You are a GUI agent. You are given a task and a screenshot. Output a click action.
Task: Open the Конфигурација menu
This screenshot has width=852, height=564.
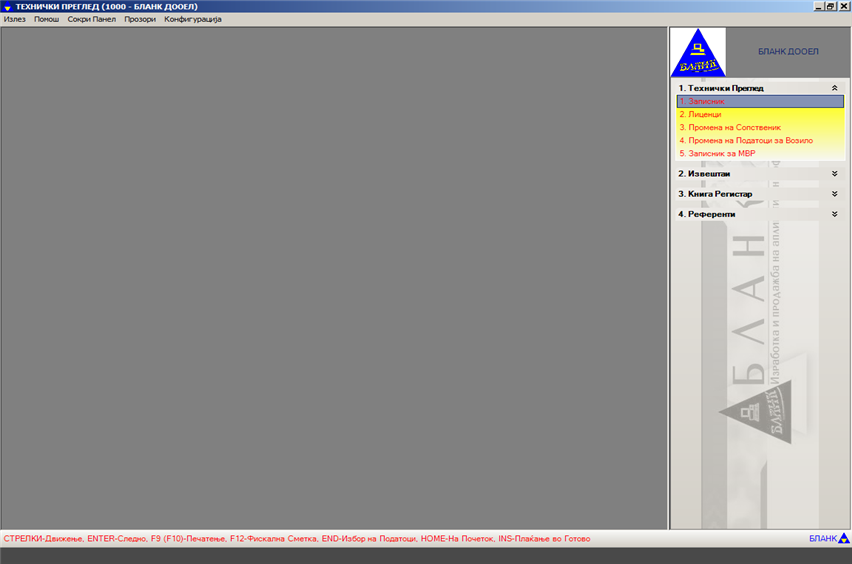[193, 19]
